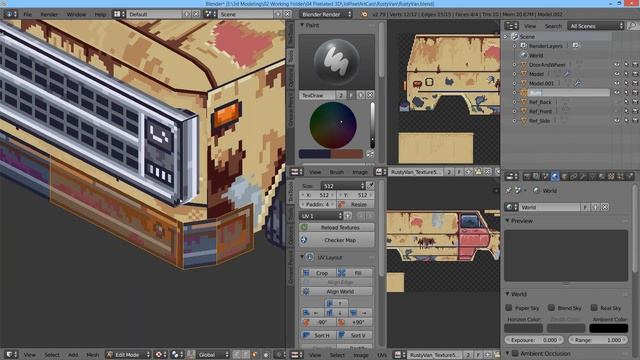The height and width of the screenshot is (360, 640).
Task: Enable the Ambient Occlusion checkbox
Action: click(515, 353)
